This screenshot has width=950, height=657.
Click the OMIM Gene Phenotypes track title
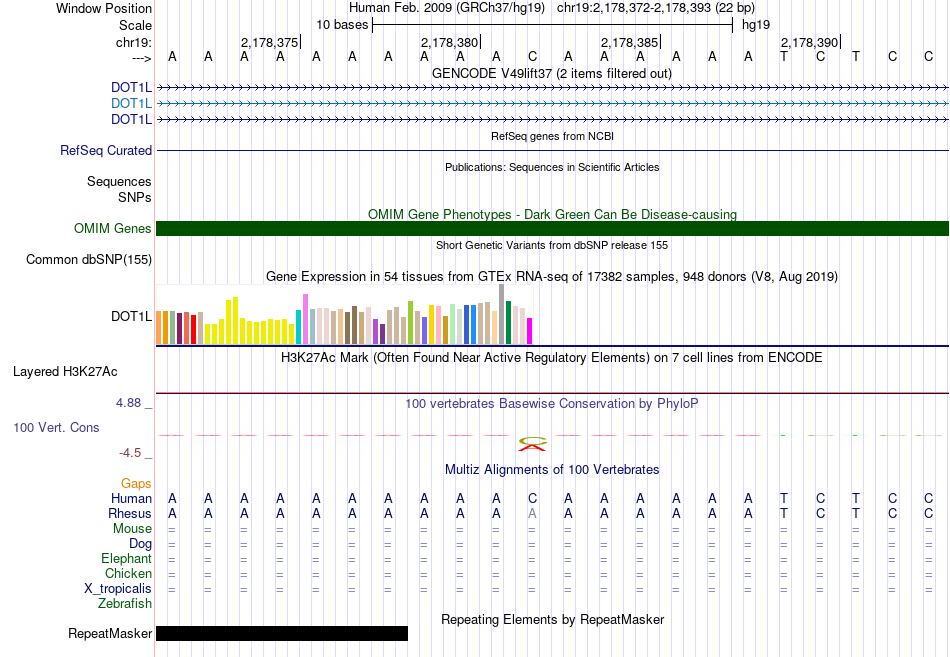552,215
